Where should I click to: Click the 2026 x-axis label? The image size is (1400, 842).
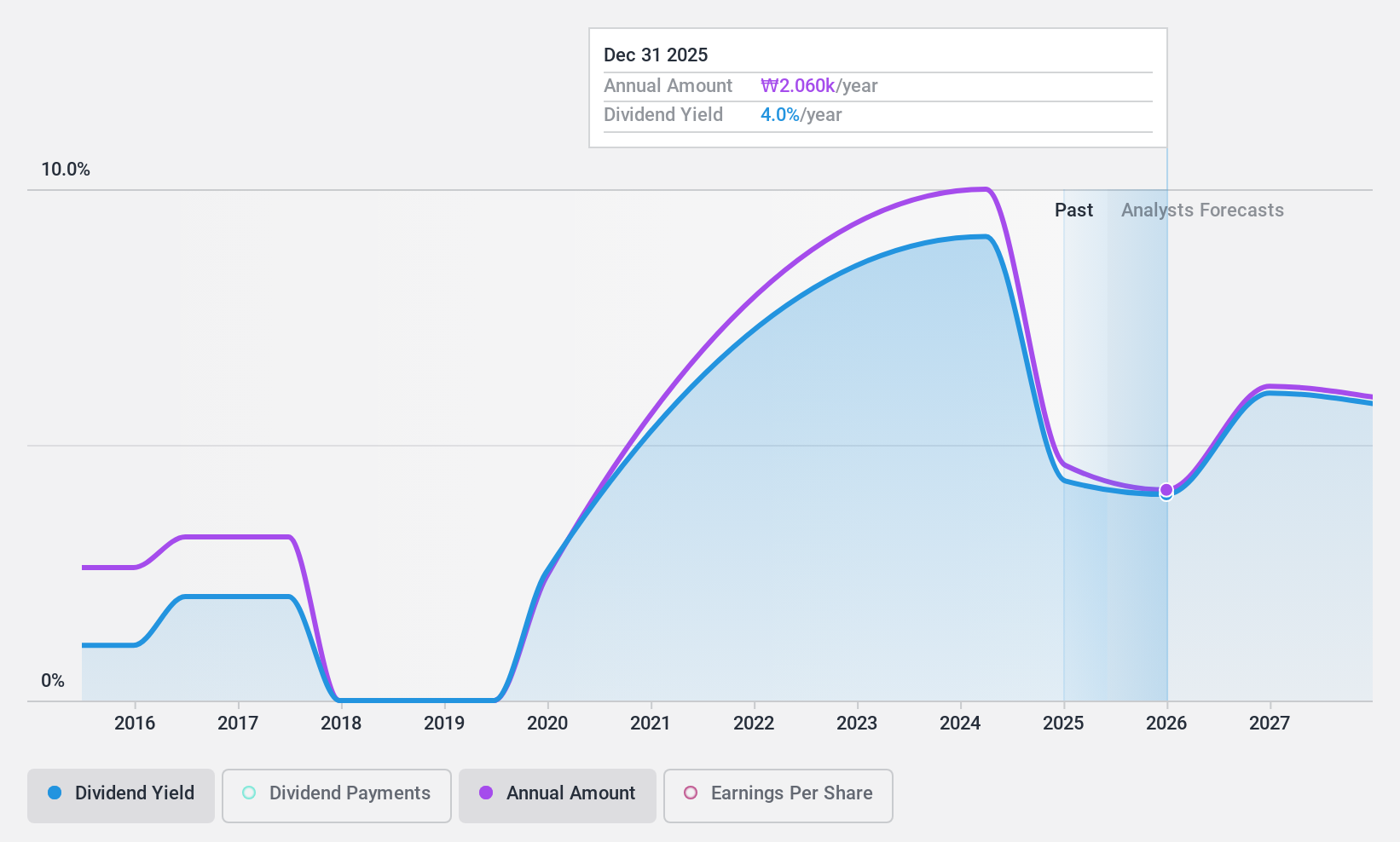[x=1166, y=724]
